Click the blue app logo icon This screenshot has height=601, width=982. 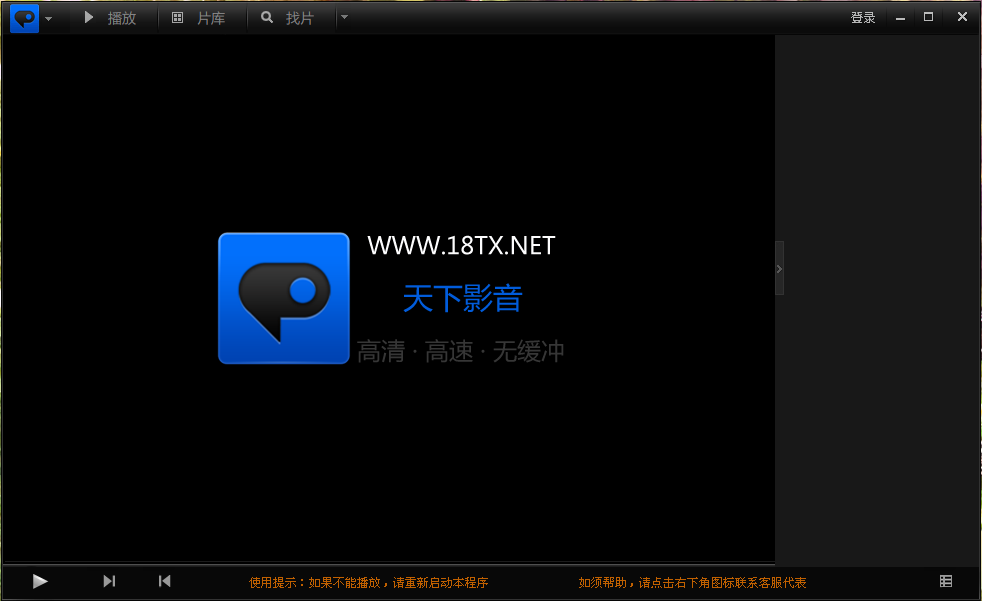click(x=24, y=18)
